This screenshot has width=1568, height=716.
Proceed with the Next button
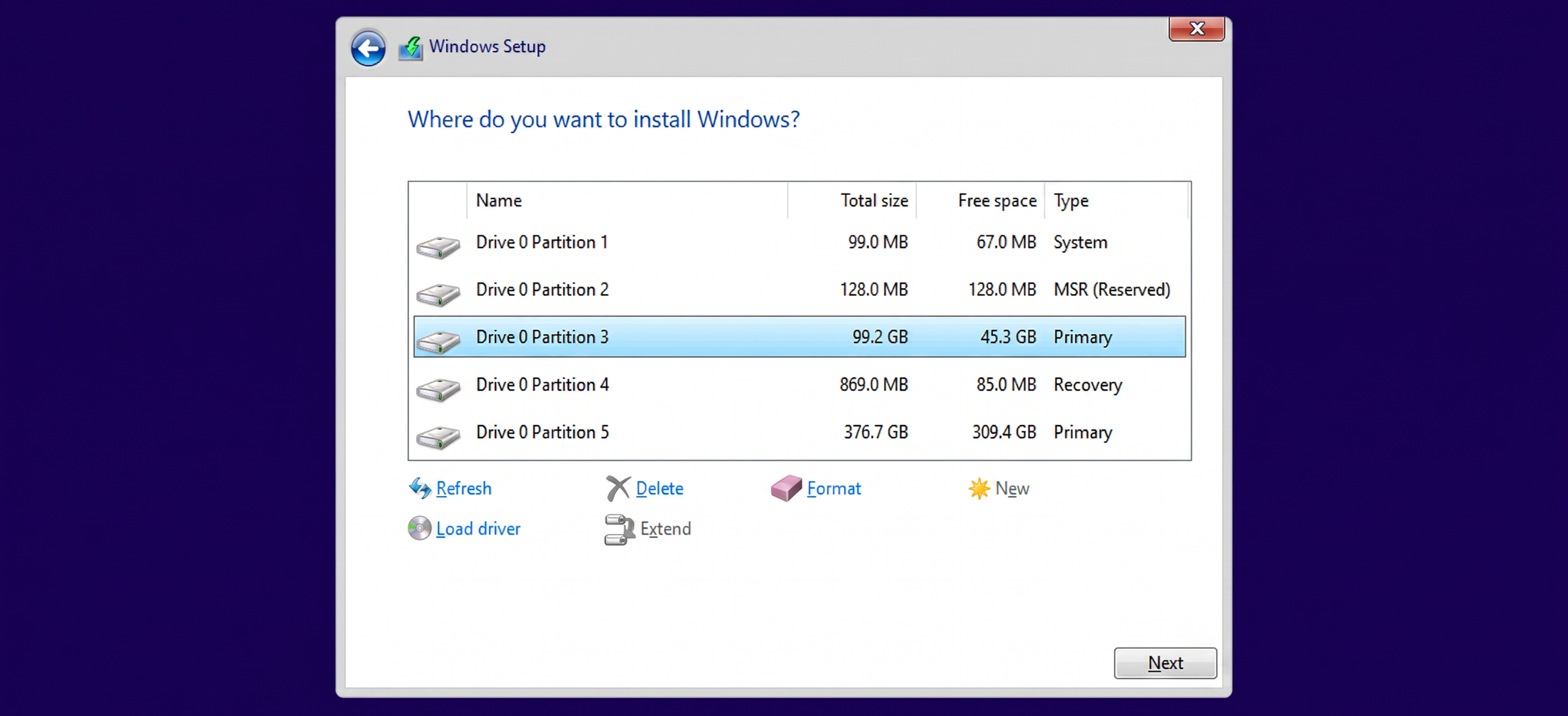[1165, 663]
